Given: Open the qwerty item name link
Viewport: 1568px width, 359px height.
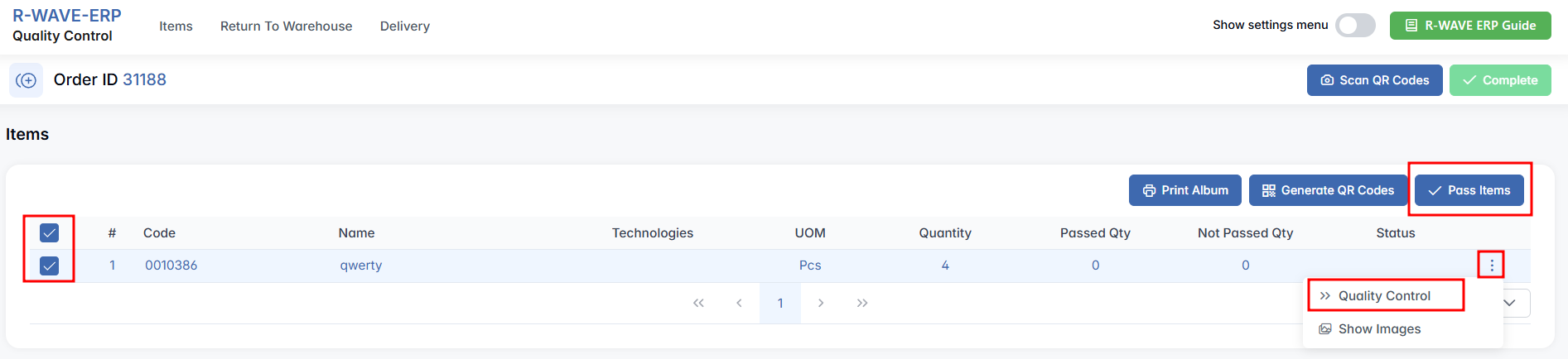Looking at the screenshot, I should 361,266.
